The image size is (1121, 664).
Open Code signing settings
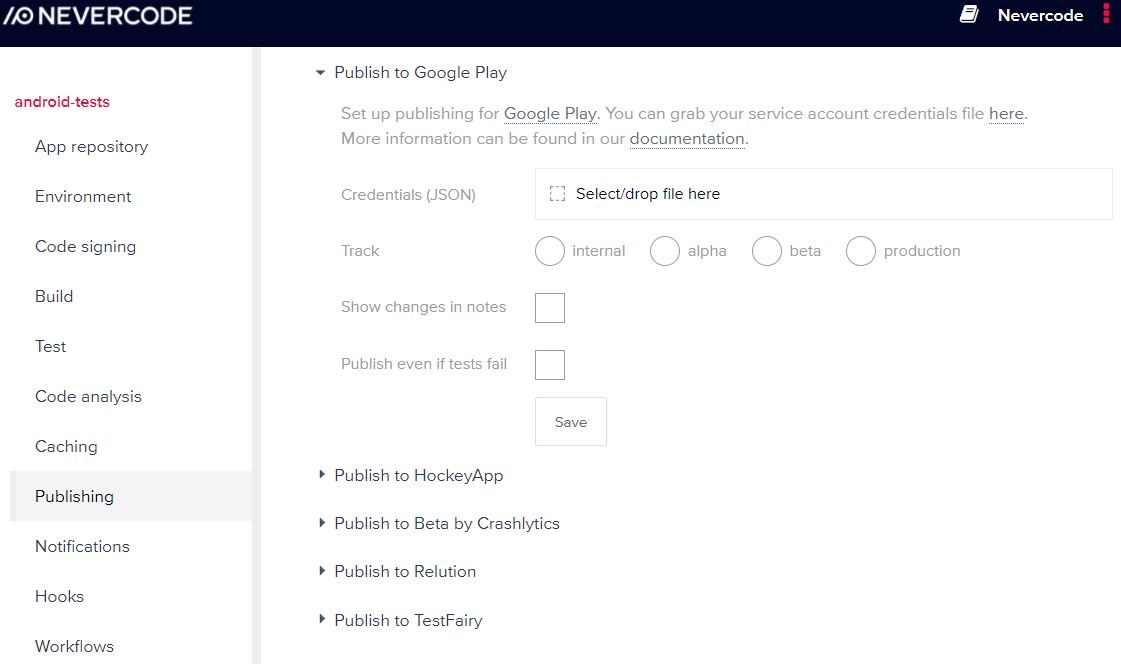(85, 247)
